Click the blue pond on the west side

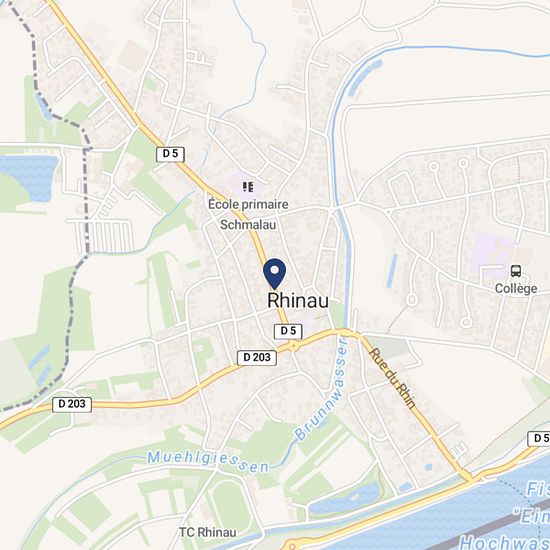pos(29,177)
